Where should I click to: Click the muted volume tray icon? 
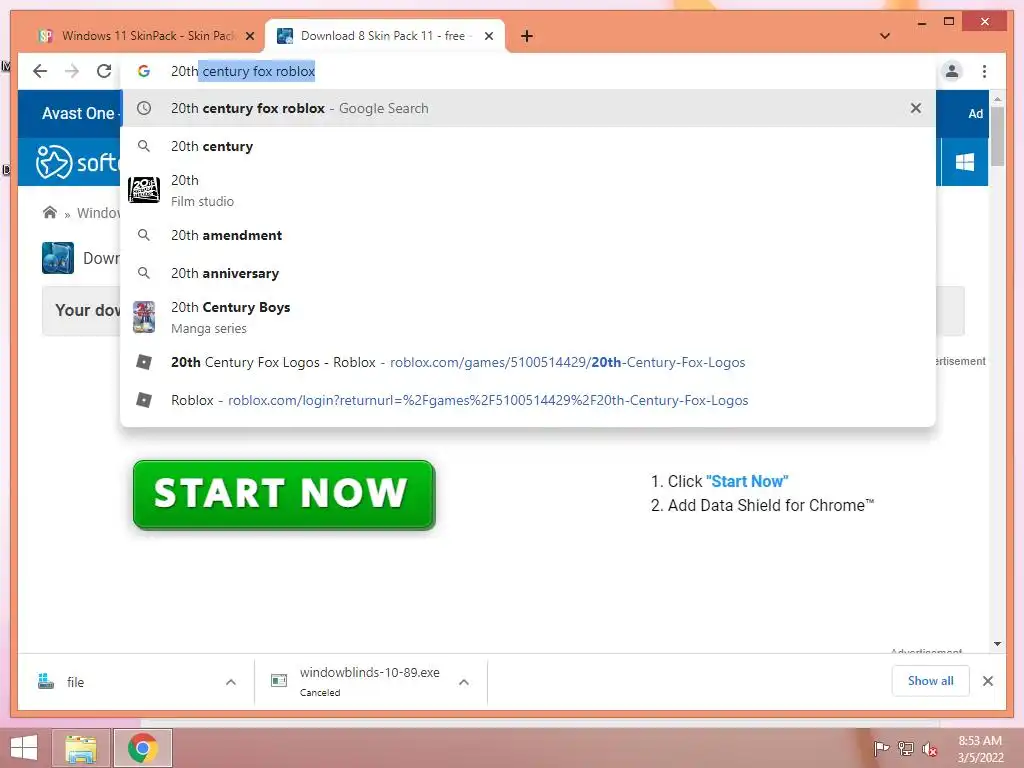(929, 749)
